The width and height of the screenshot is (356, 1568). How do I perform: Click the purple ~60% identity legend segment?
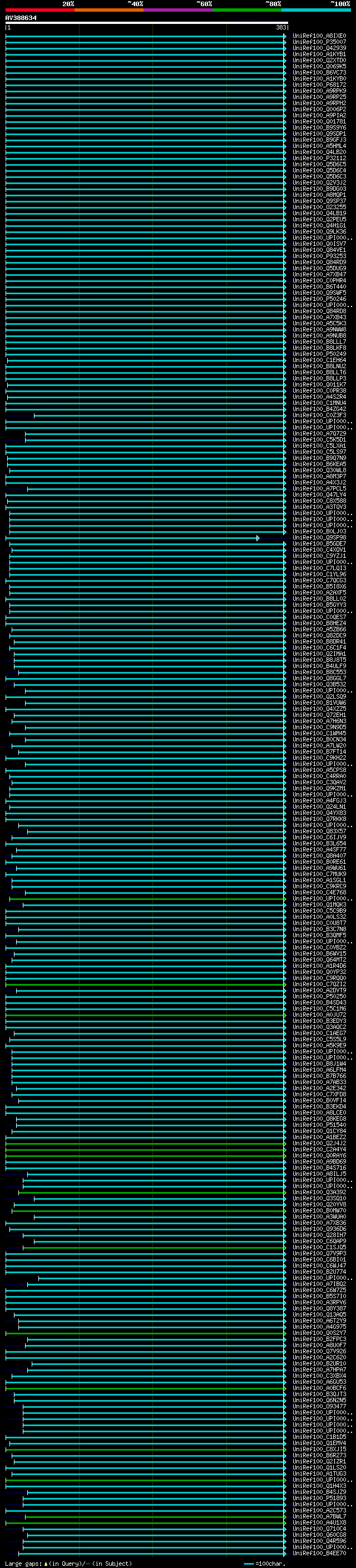point(179,10)
